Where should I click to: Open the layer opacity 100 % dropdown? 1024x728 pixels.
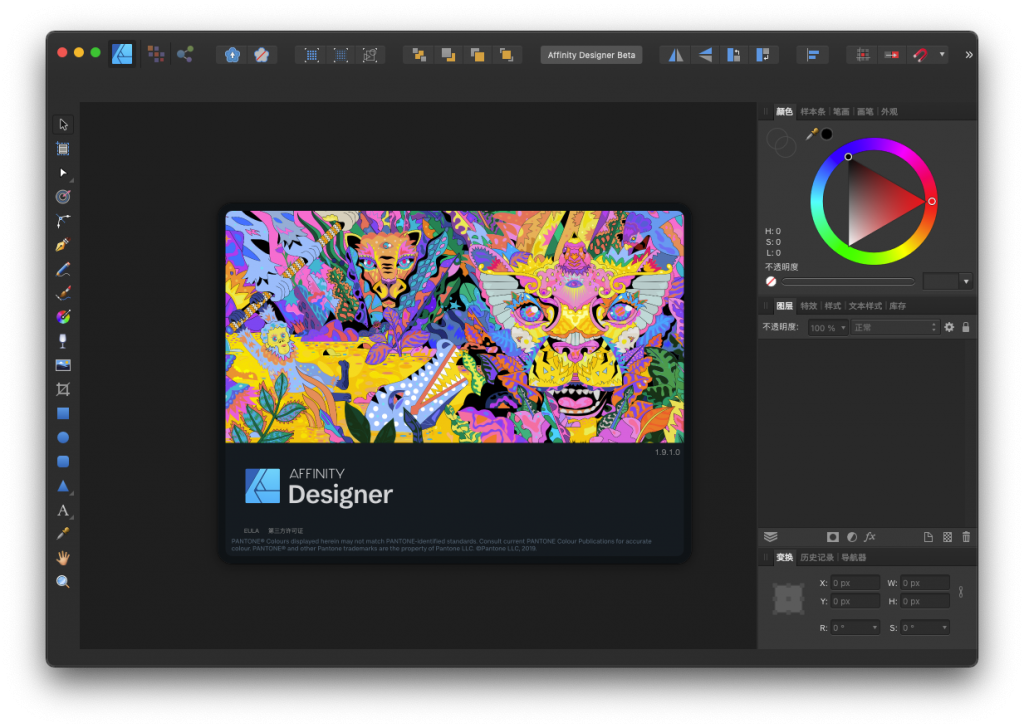click(x=827, y=328)
